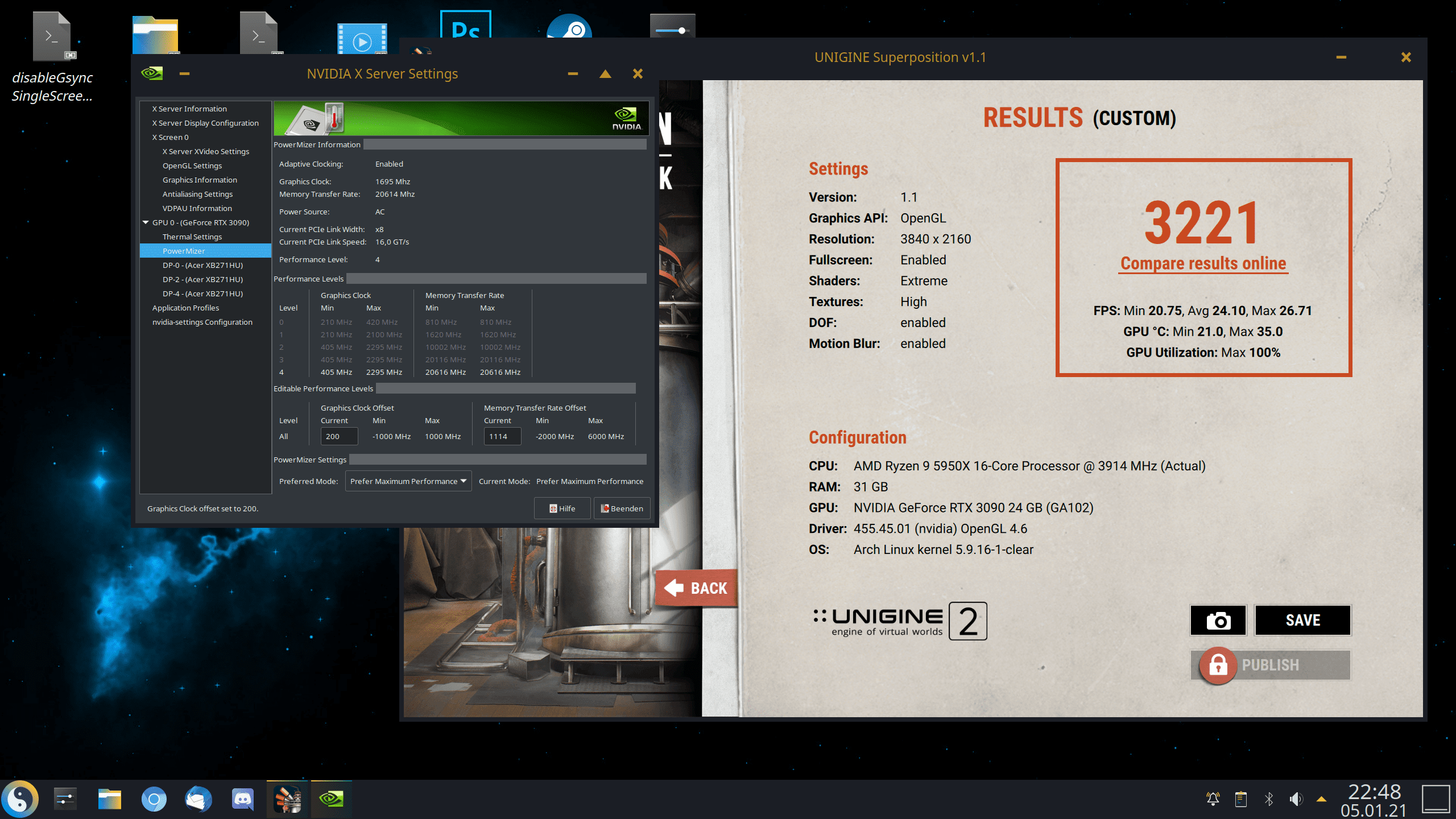This screenshot has width=1456, height=819.
Task: Select X Server Display Configuration
Action: 205,123
